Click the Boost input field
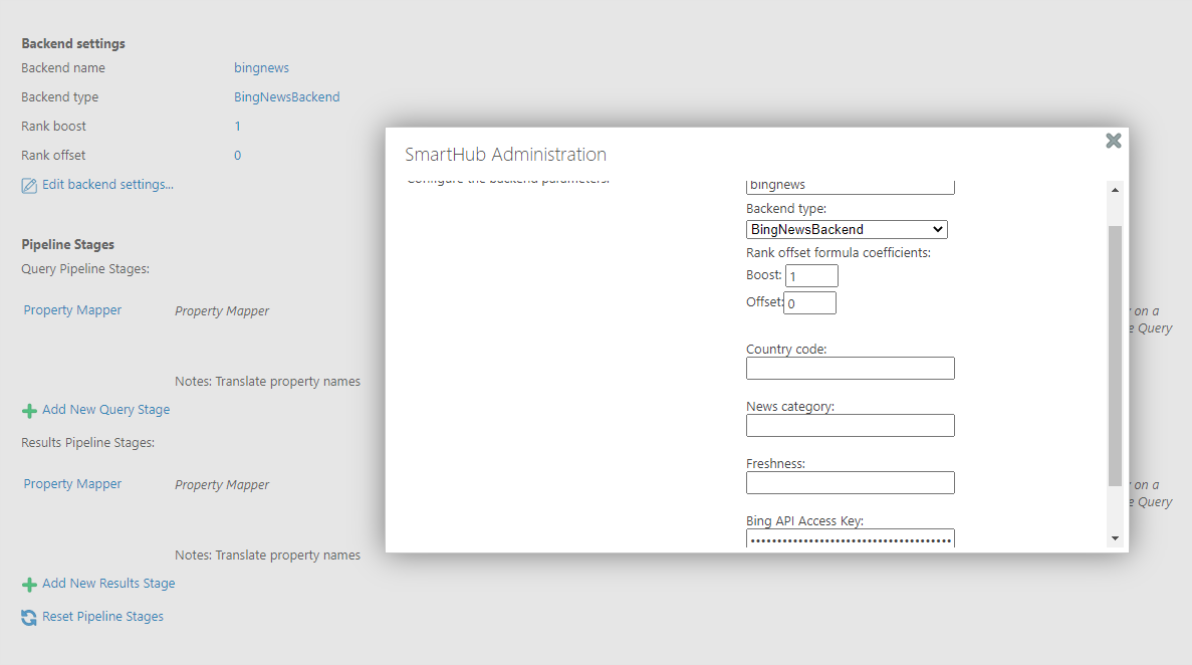 coord(811,276)
